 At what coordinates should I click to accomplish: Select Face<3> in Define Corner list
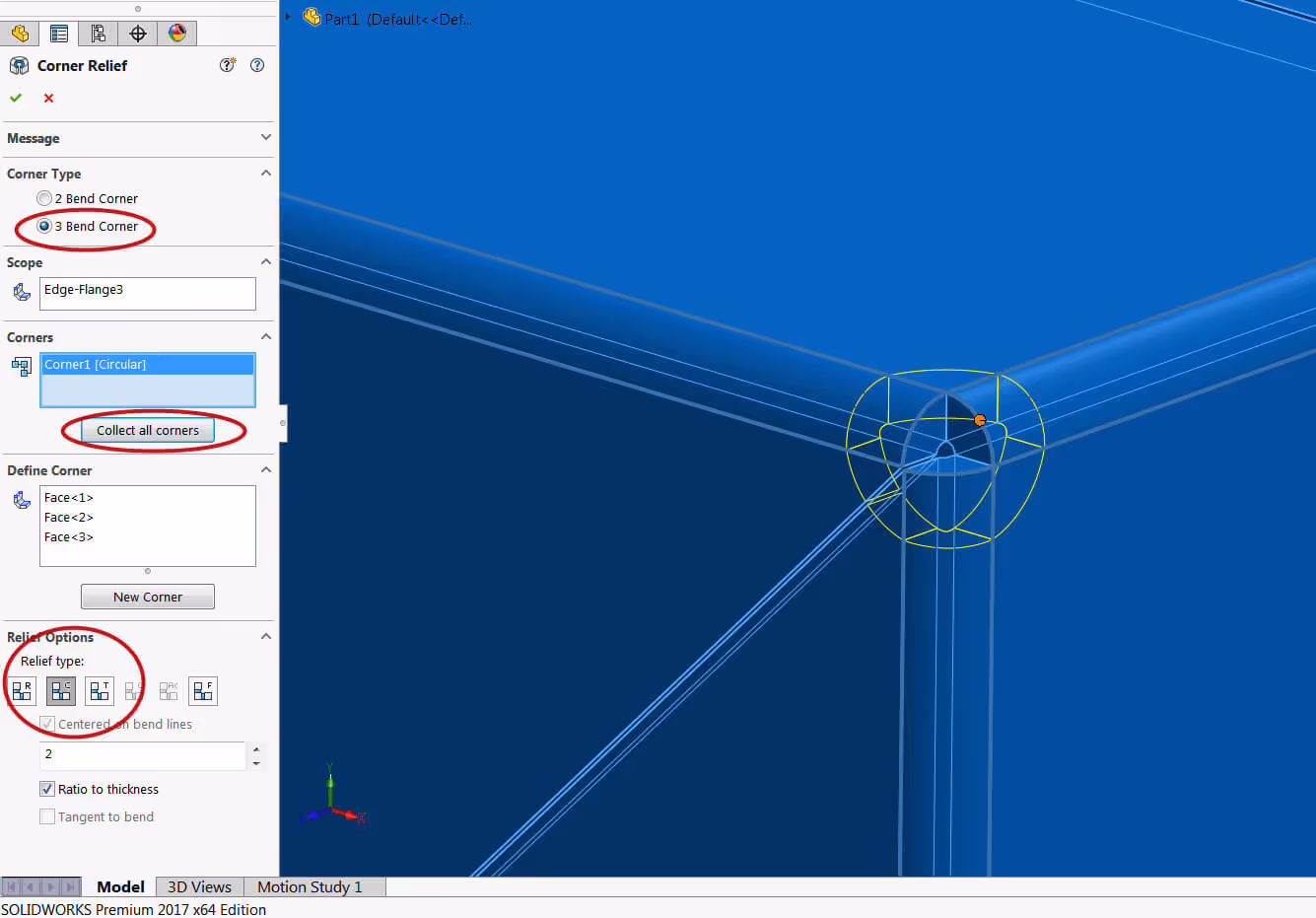tap(69, 536)
